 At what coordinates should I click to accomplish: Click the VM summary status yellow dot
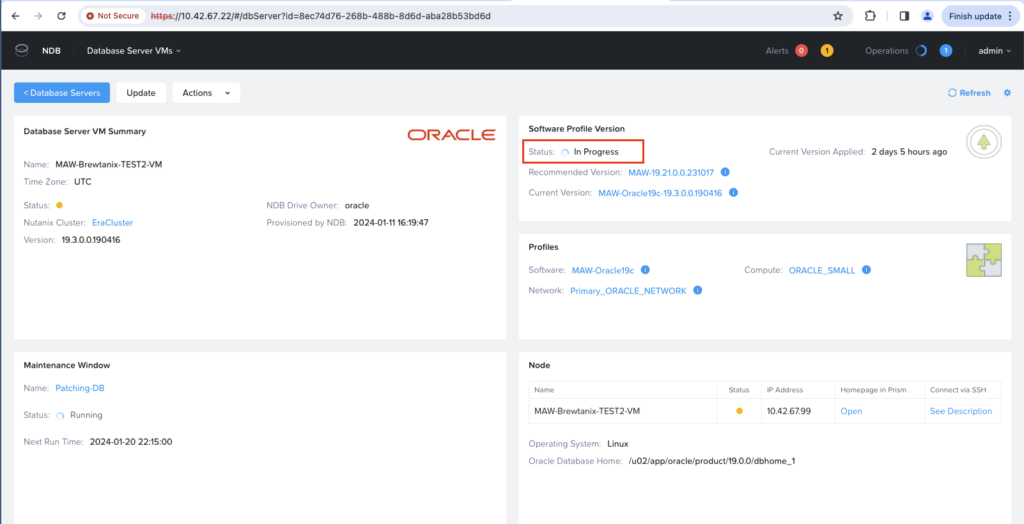pos(59,205)
